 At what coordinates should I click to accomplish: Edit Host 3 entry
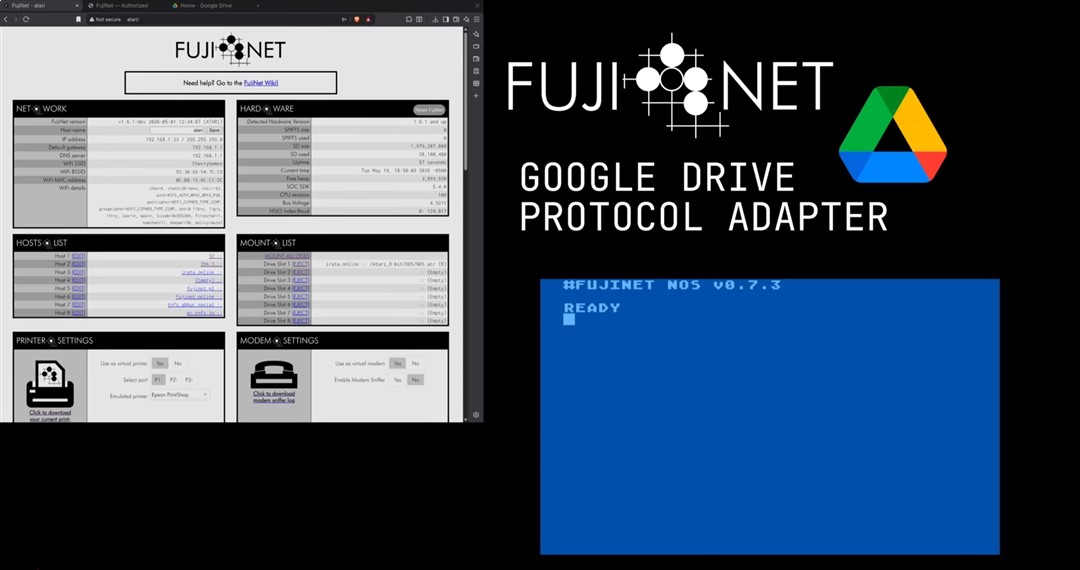coord(79,273)
